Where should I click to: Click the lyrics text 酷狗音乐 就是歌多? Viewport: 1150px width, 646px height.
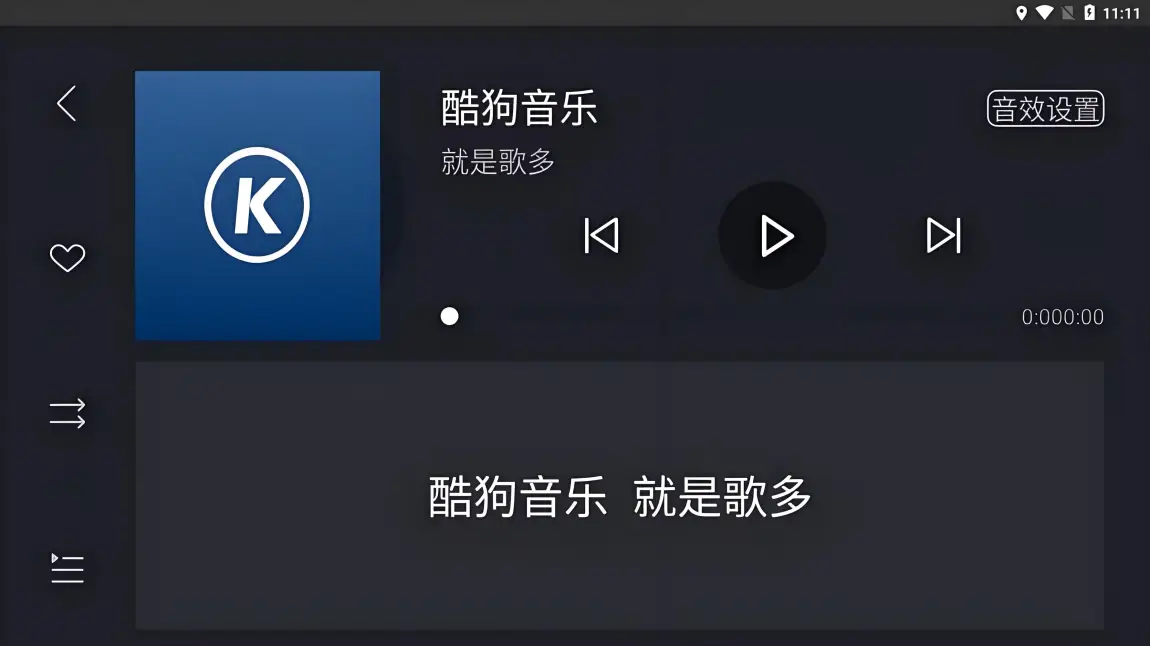click(x=620, y=496)
